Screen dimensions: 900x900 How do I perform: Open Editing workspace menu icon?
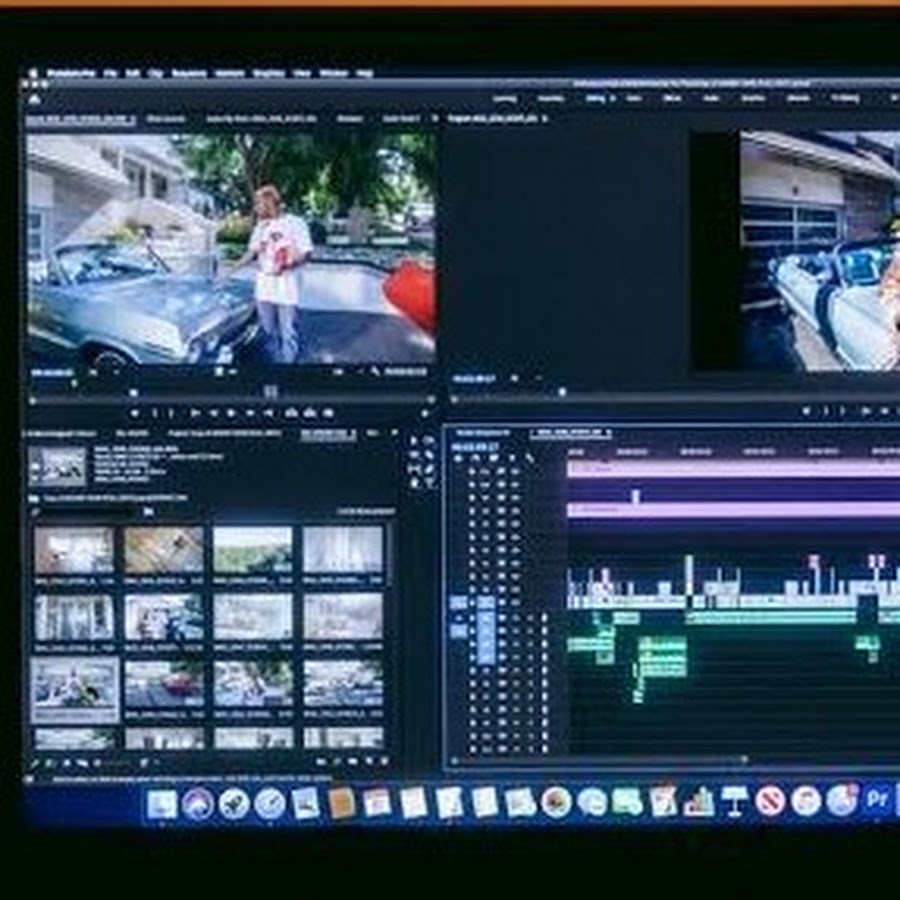612,98
